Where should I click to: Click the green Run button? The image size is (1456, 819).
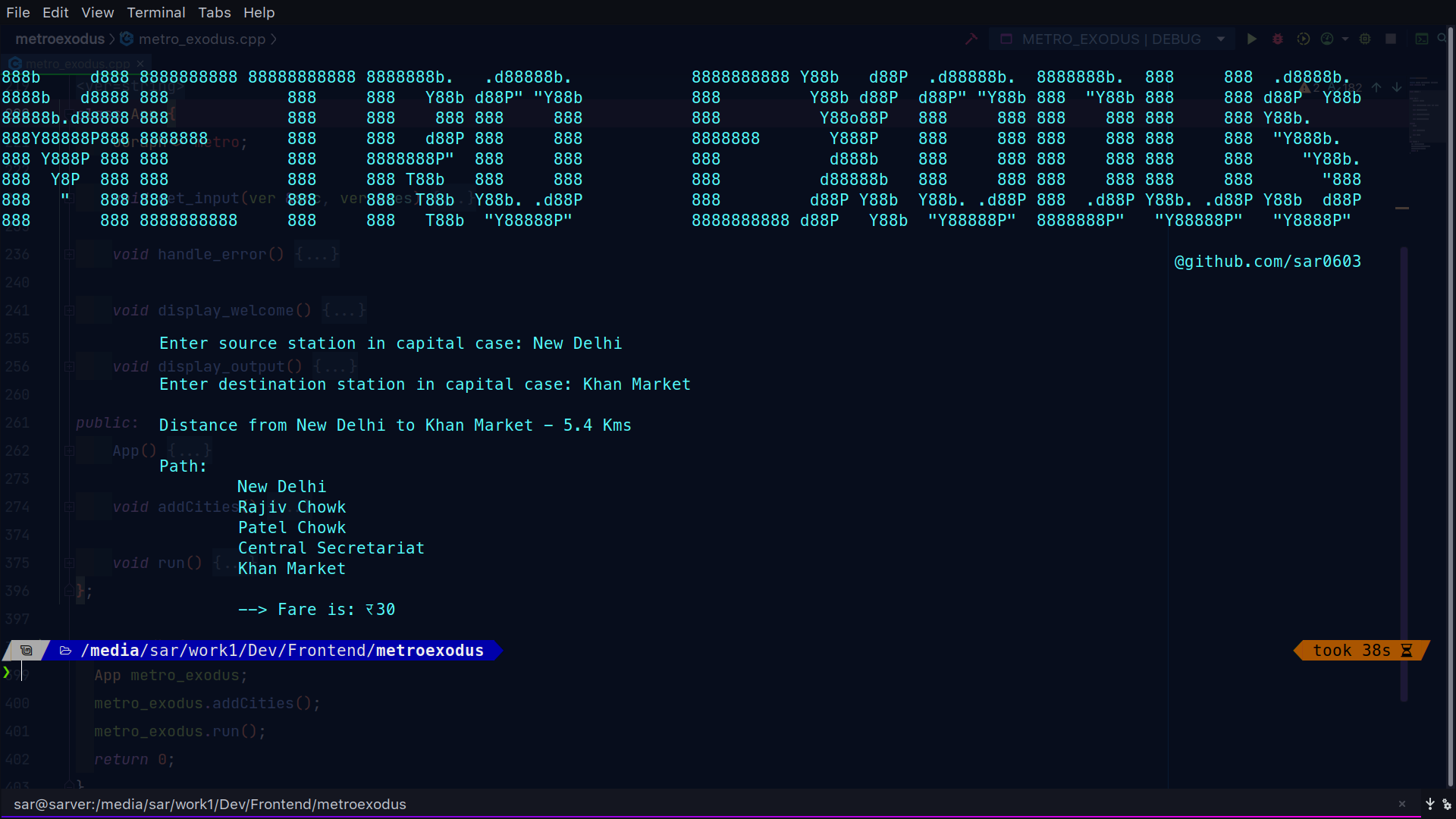(1252, 39)
